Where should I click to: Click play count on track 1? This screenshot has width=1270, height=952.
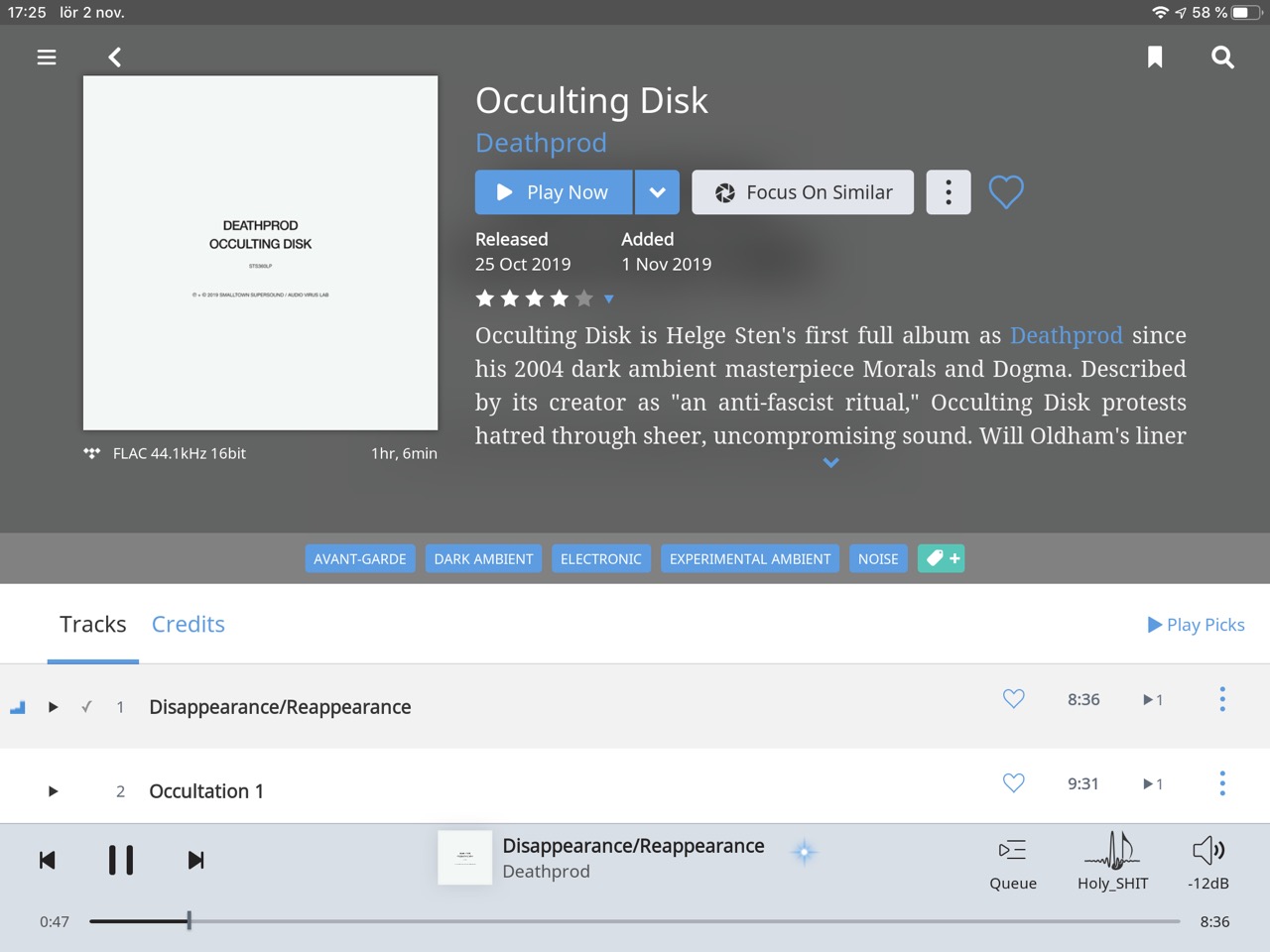(1153, 700)
